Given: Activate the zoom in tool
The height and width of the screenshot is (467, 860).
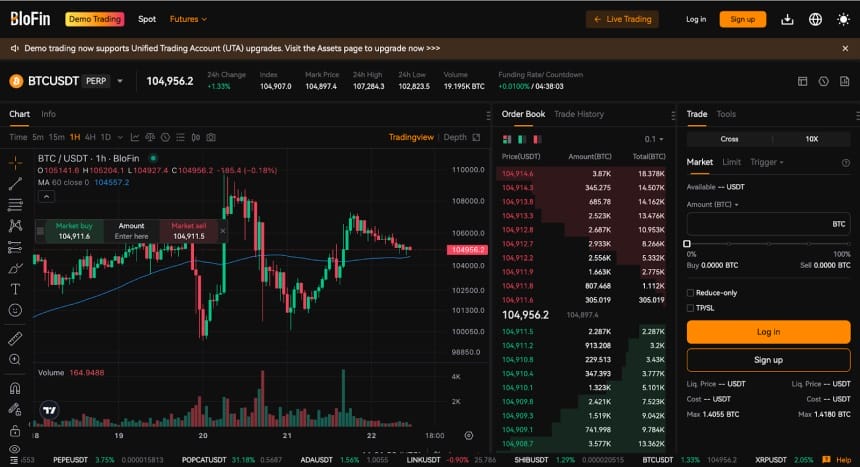Looking at the screenshot, I should 15,360.
